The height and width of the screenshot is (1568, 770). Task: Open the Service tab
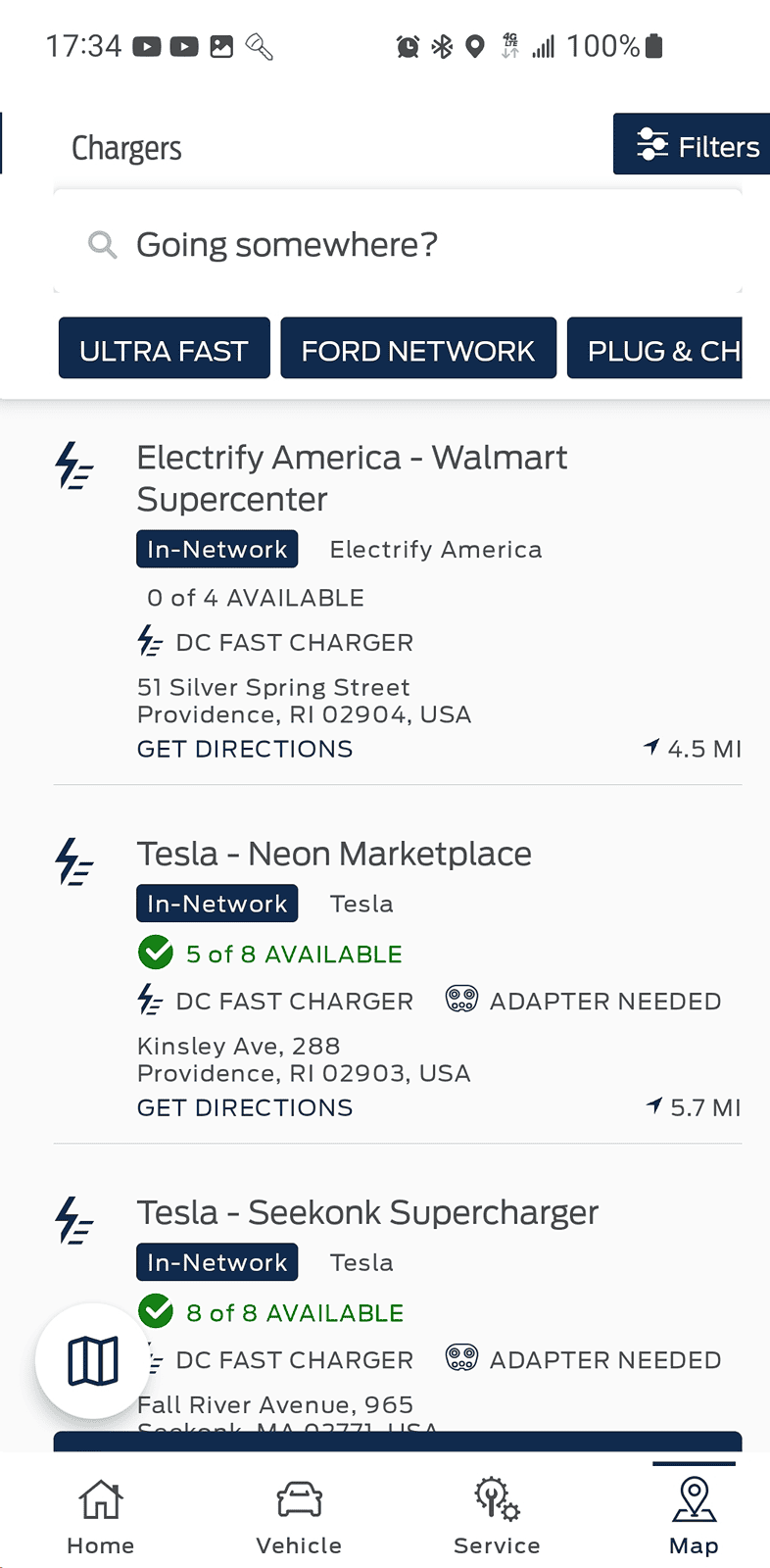pyautogui.click(x=497, y=1515)
